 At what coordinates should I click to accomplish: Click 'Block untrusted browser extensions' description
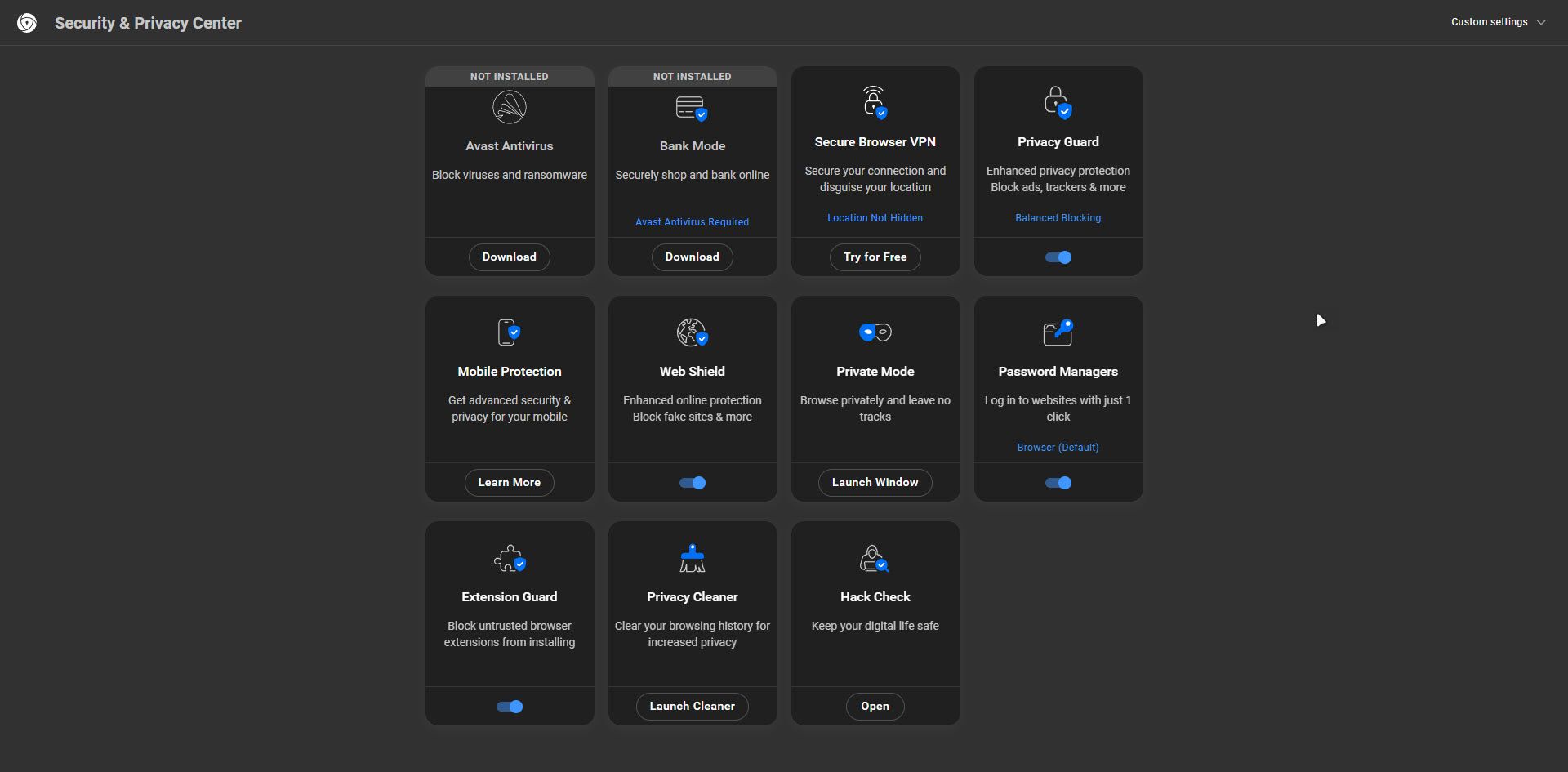(510, 634)
